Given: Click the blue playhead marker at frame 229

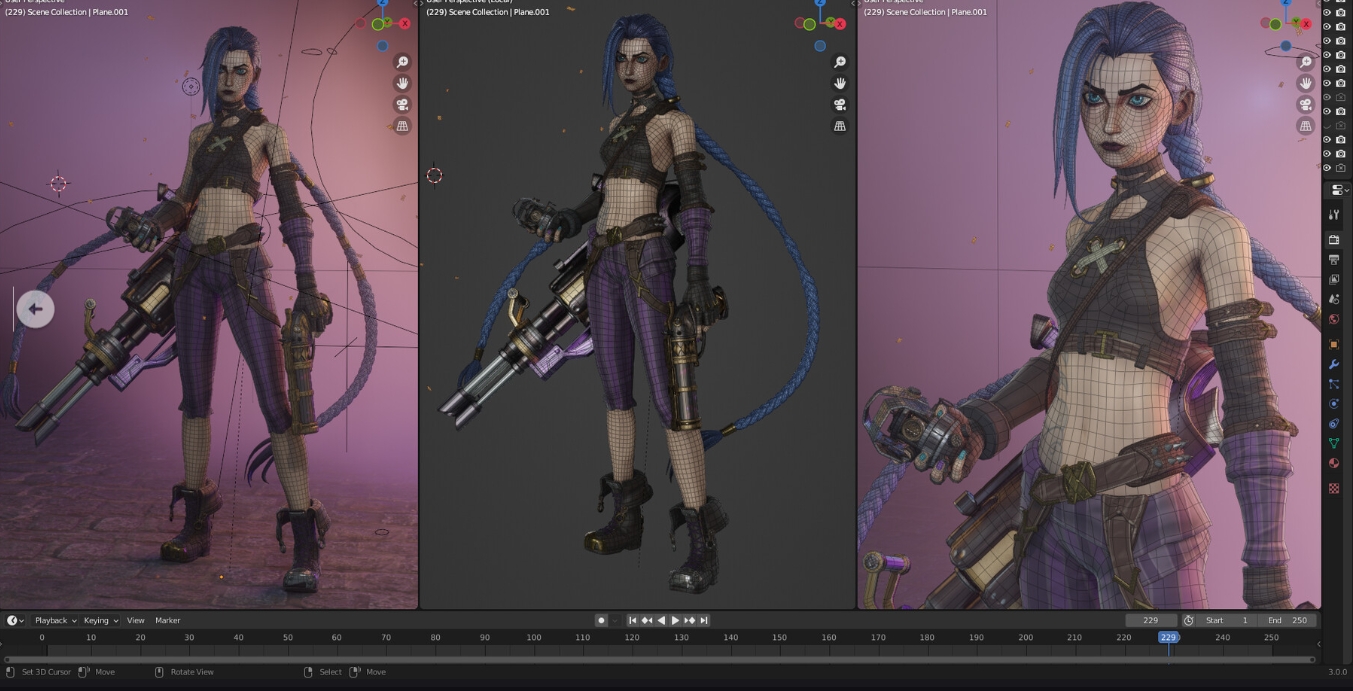Looking at the screenshot, I should tap(1168, 637).
